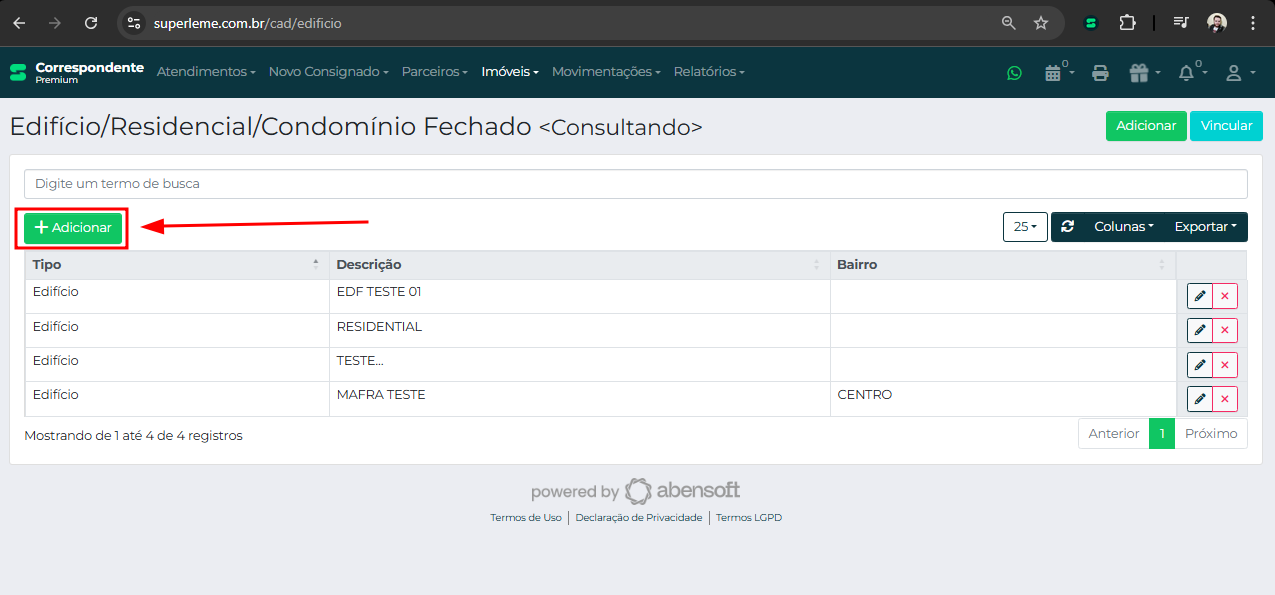The height and width of the screenshot is (595, 1275).
Task: Delete MAFRA TESTE with the red X icon
Action: click(x=1224, y=398)
